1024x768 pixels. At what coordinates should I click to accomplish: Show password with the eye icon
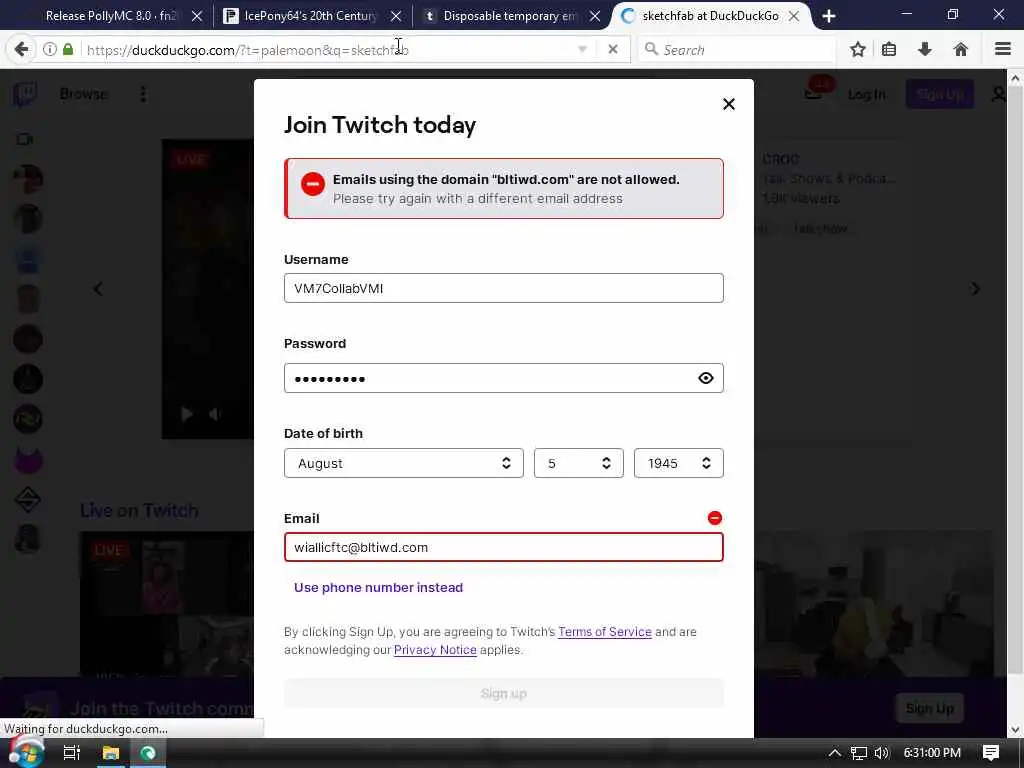tap(705, 378)
